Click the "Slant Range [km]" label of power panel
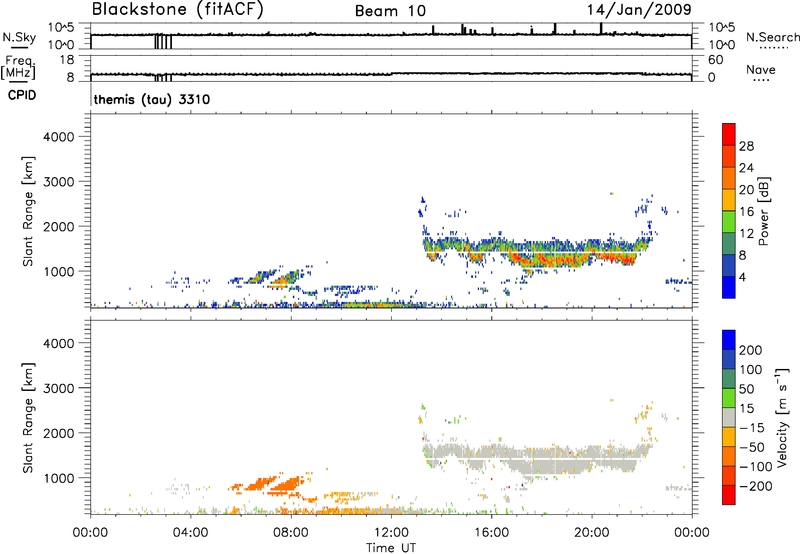 [28, 211]
